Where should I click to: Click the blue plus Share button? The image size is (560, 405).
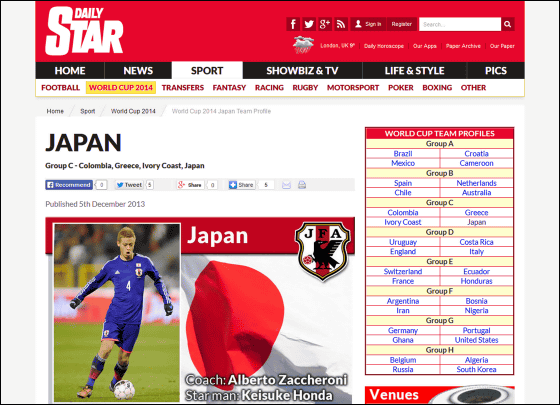[242, 185]
